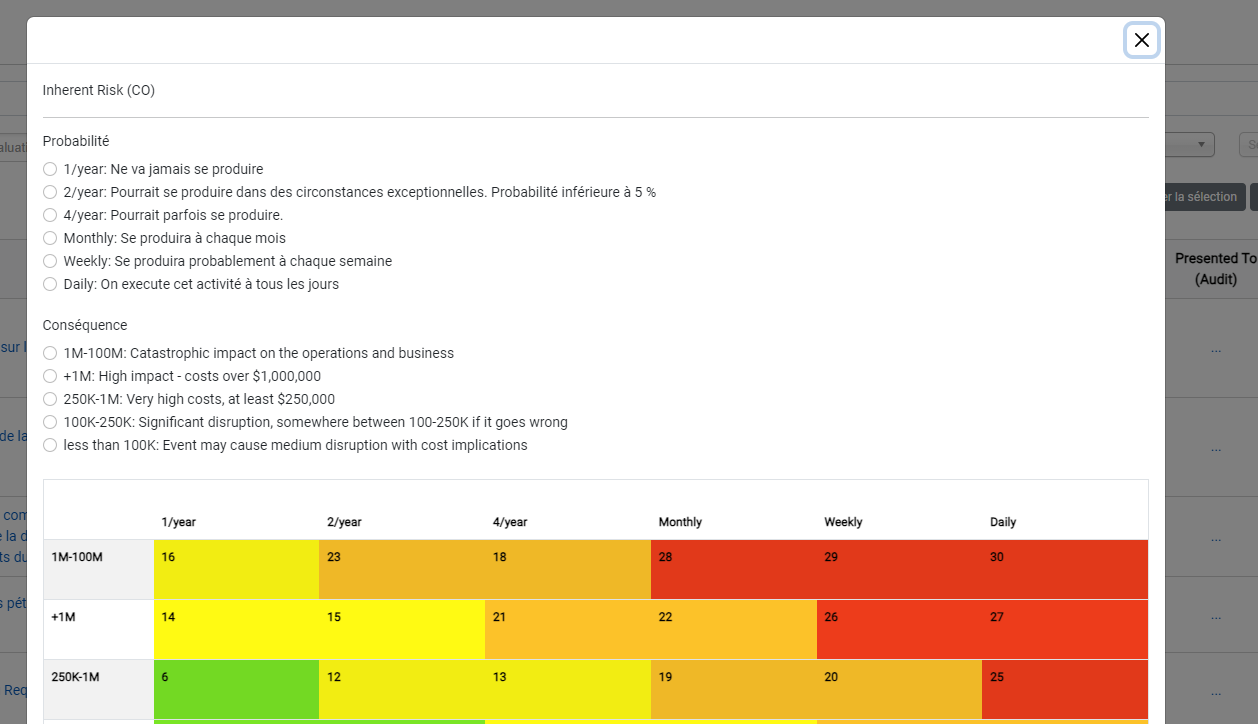Click red matrix cell 29 under Weekly
The width and height of the screenshot is (1258, 724).
click(x=899, y=569)
